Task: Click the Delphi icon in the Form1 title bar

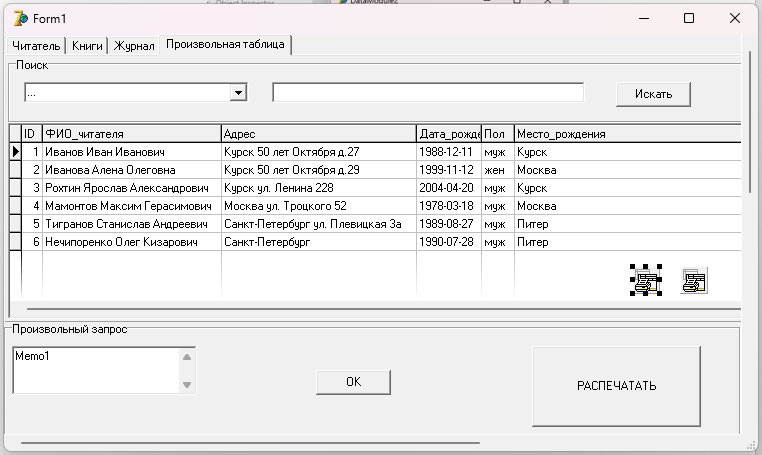Action: point(21,18)
